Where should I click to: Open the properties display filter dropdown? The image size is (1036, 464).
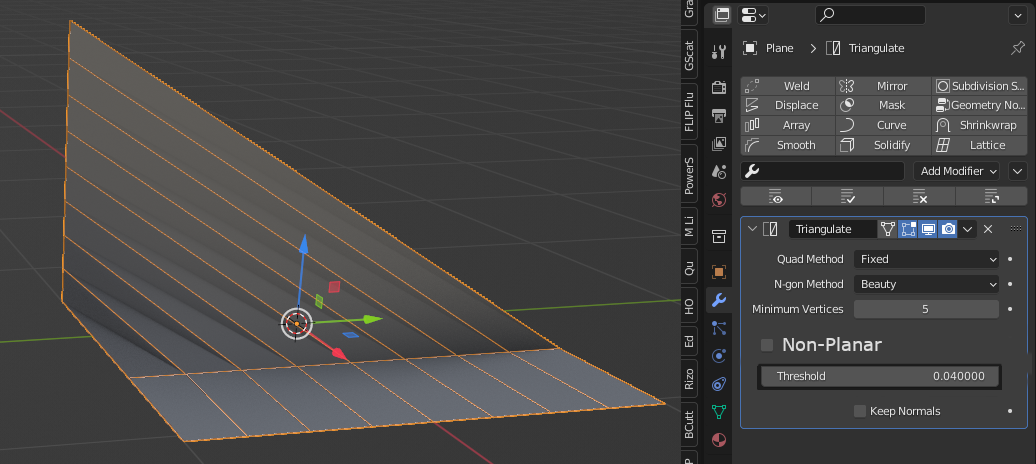753,15
